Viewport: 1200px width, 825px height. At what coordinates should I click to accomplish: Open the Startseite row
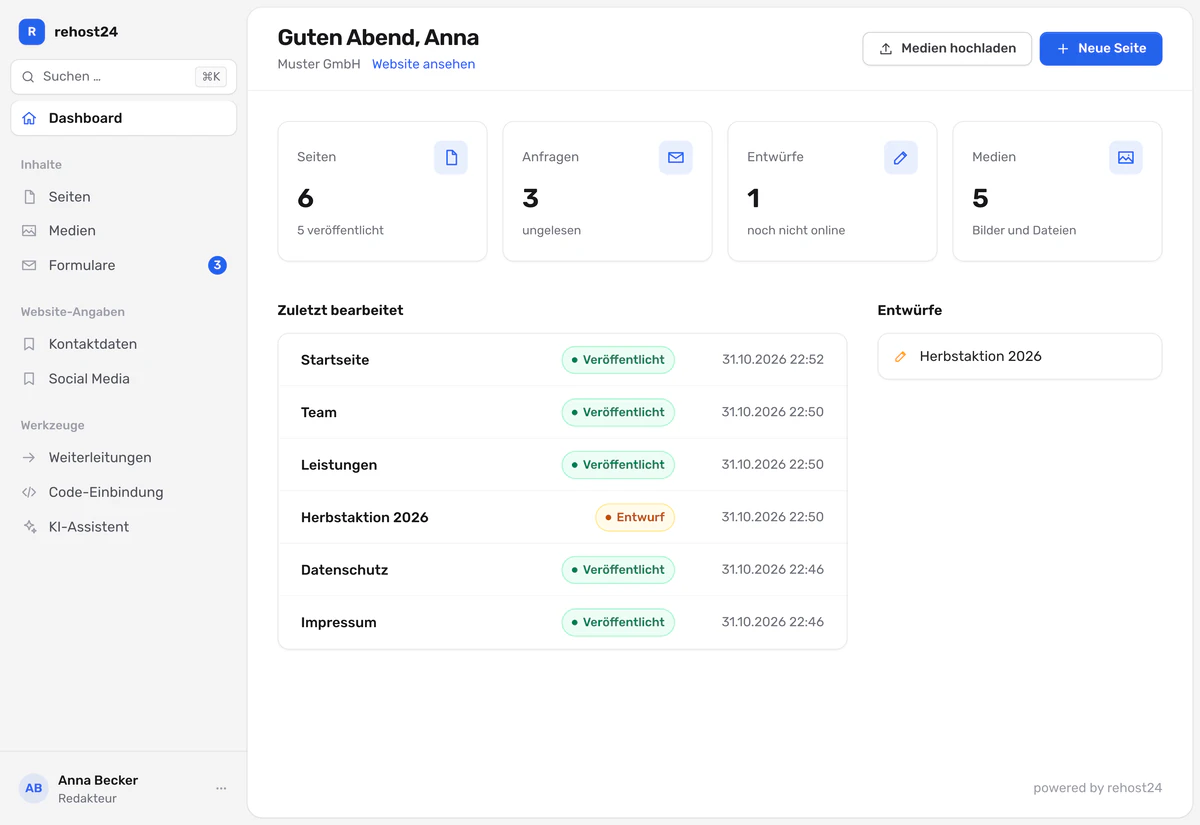562,360
